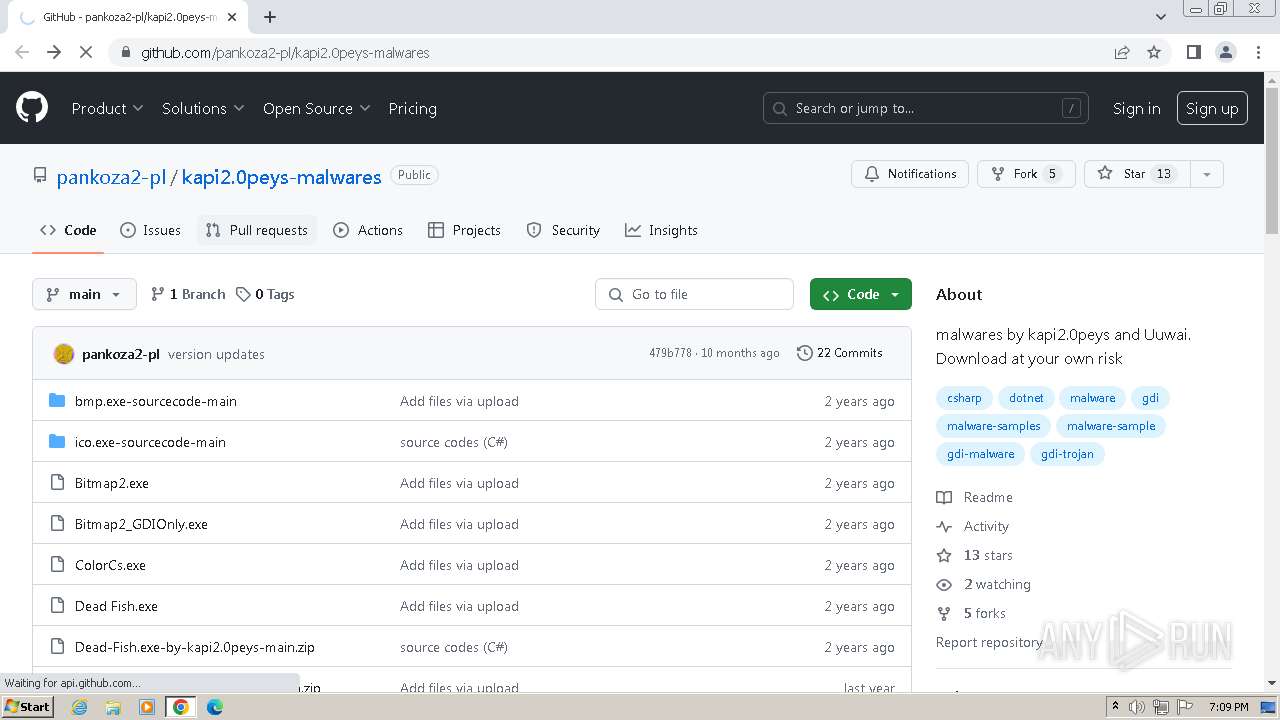Focus the Go to file field
Image resolution: width=1280 pixels, height=720 pixels.
695,294
